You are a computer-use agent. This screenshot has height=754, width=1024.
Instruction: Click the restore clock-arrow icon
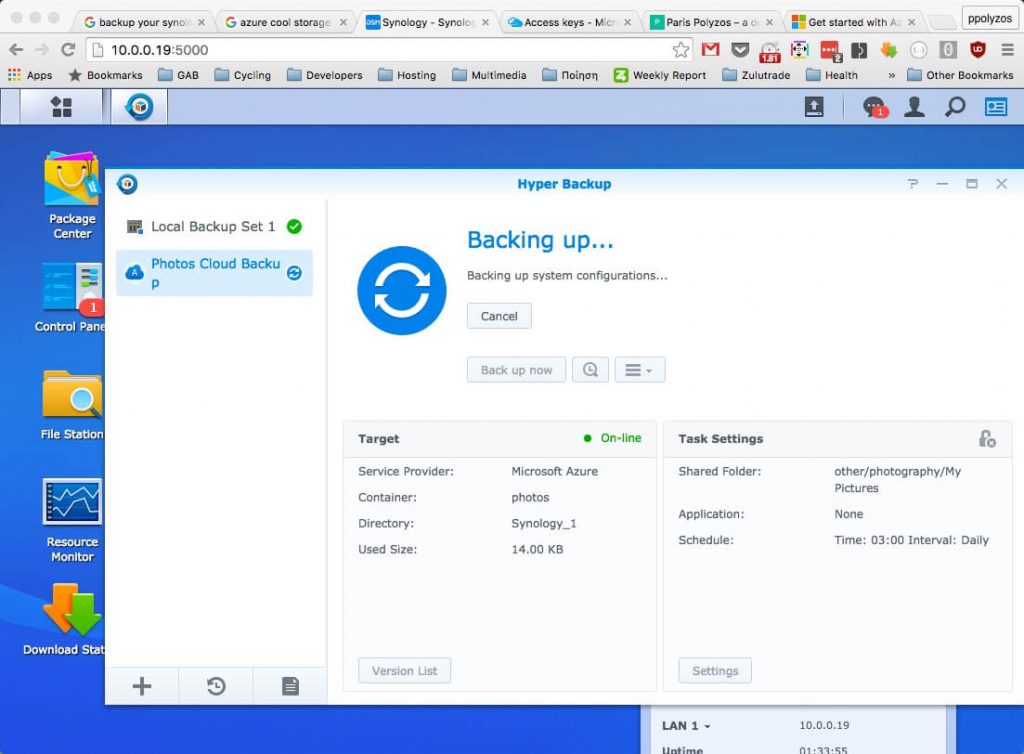click(x=216, y=686)
